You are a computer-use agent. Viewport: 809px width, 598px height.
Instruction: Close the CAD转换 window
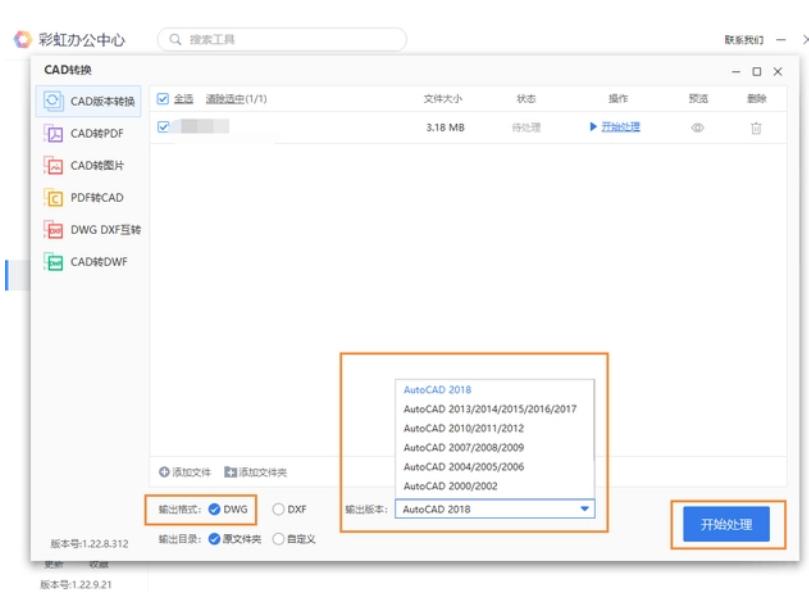point(778,72)
